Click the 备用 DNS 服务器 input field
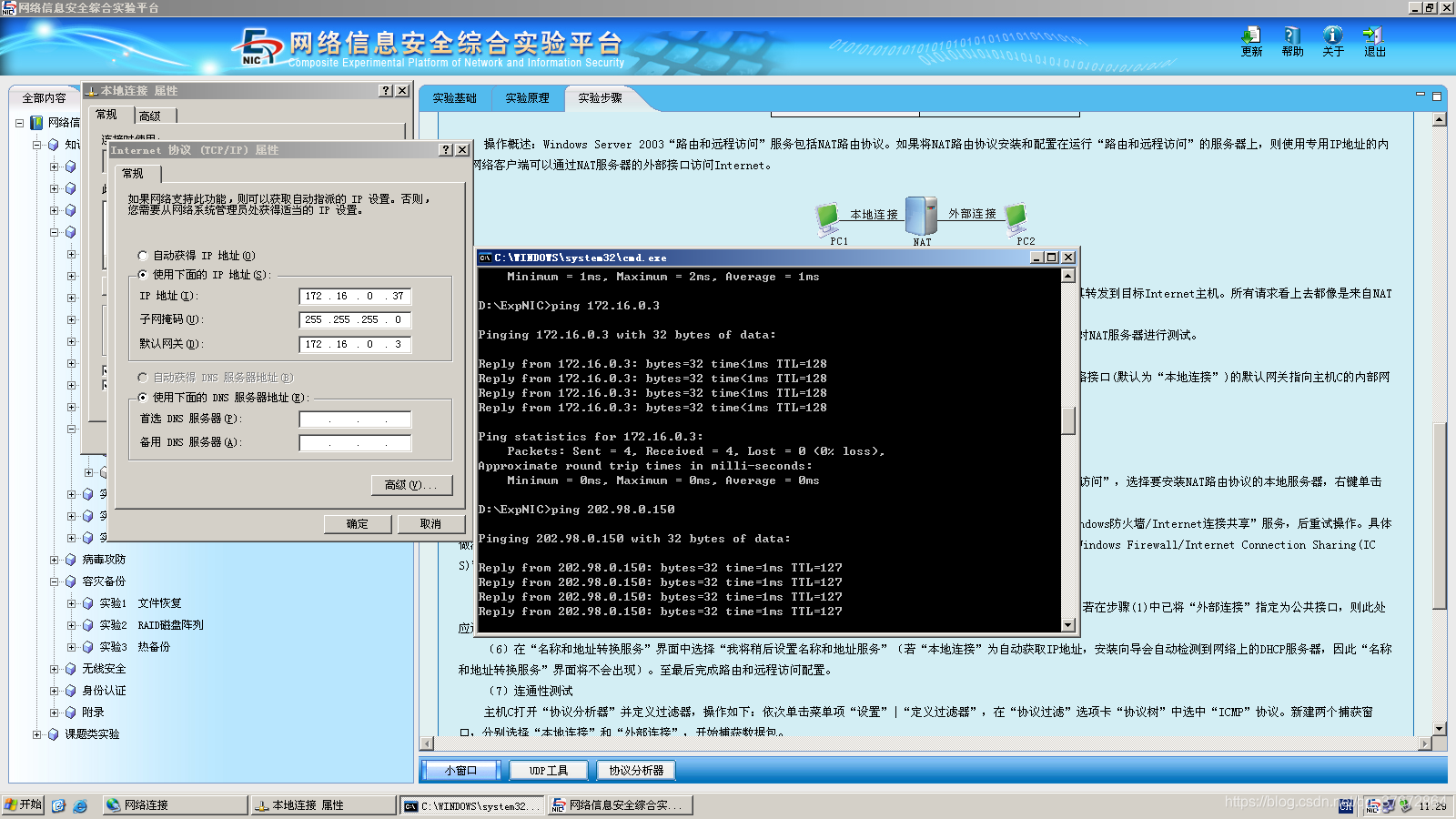Viewport: 1456px width, 819px height. coord(356,442)
